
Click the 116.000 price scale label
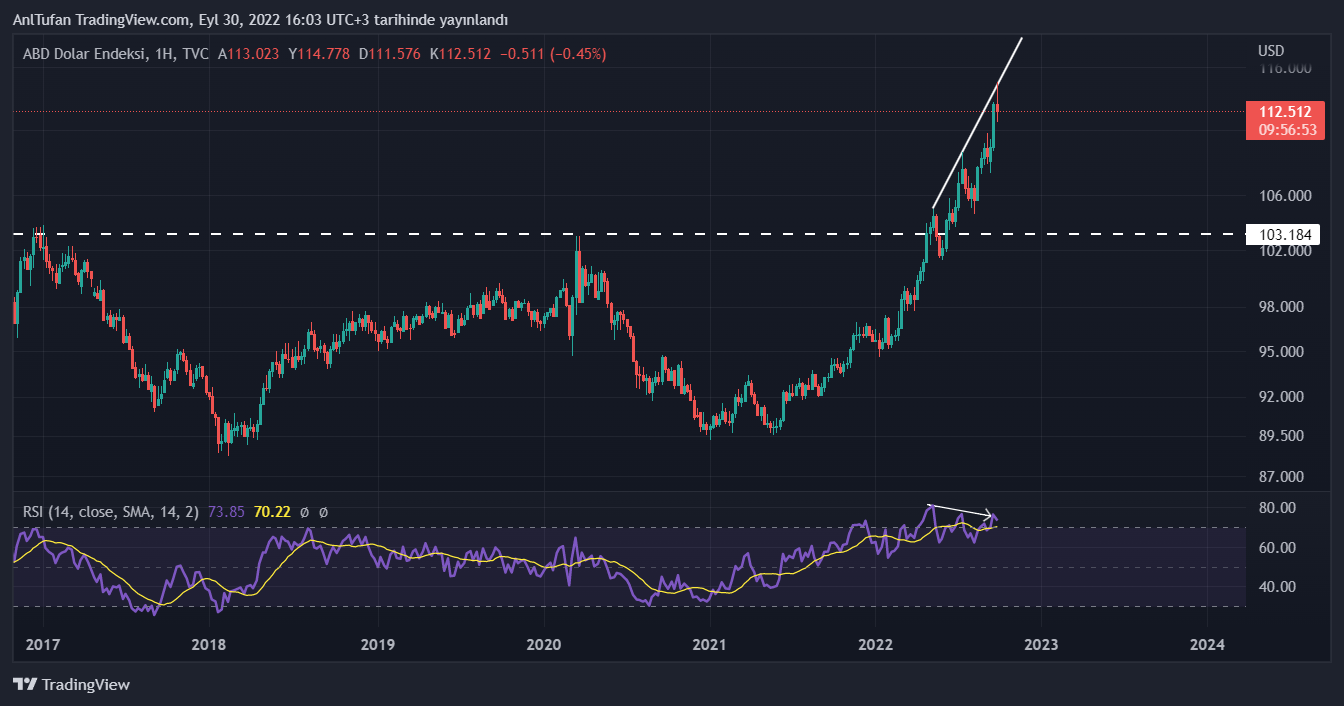pyautogui.click(x=1283, y=69)
